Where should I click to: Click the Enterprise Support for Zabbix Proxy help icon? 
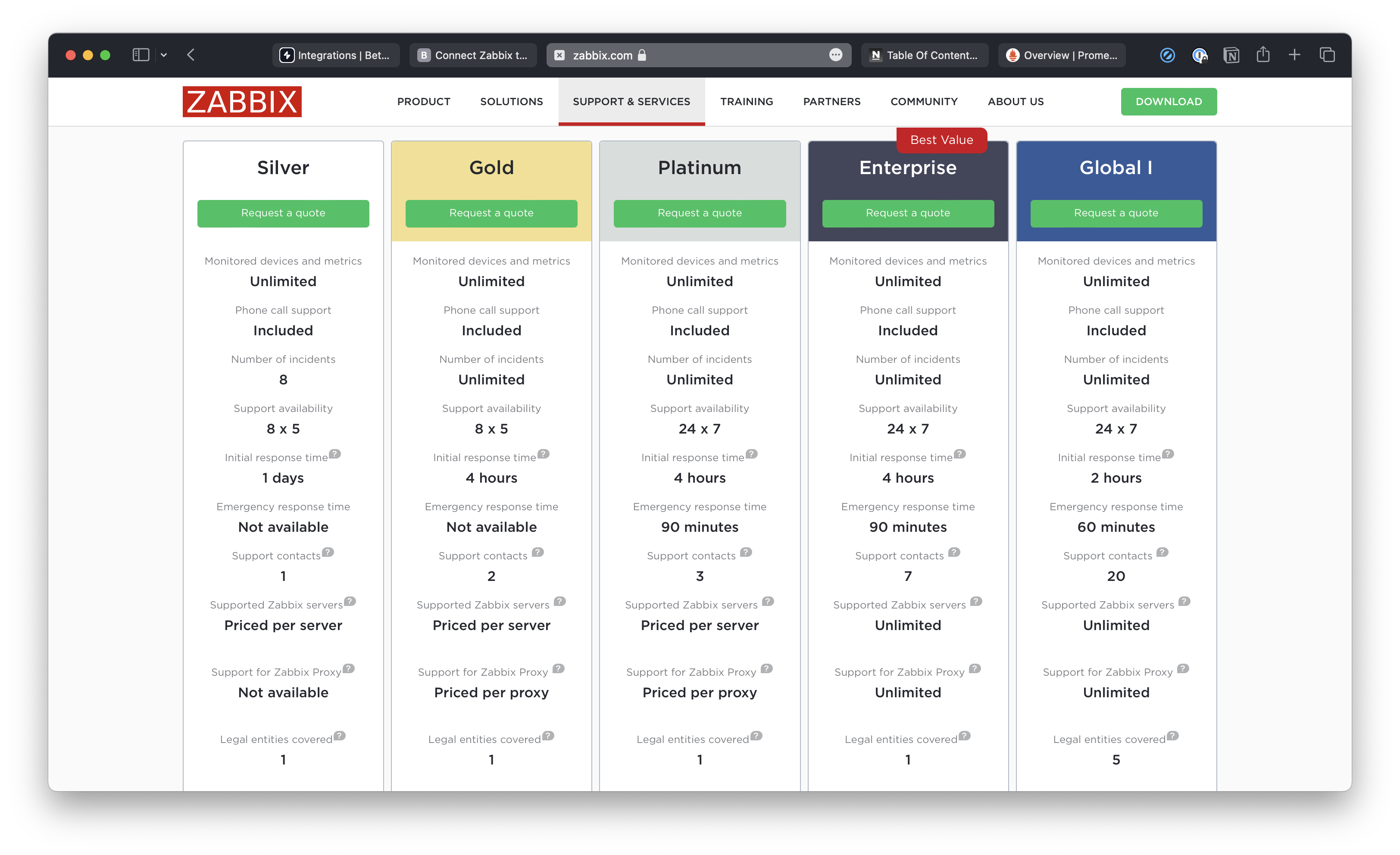pos(975,668)
